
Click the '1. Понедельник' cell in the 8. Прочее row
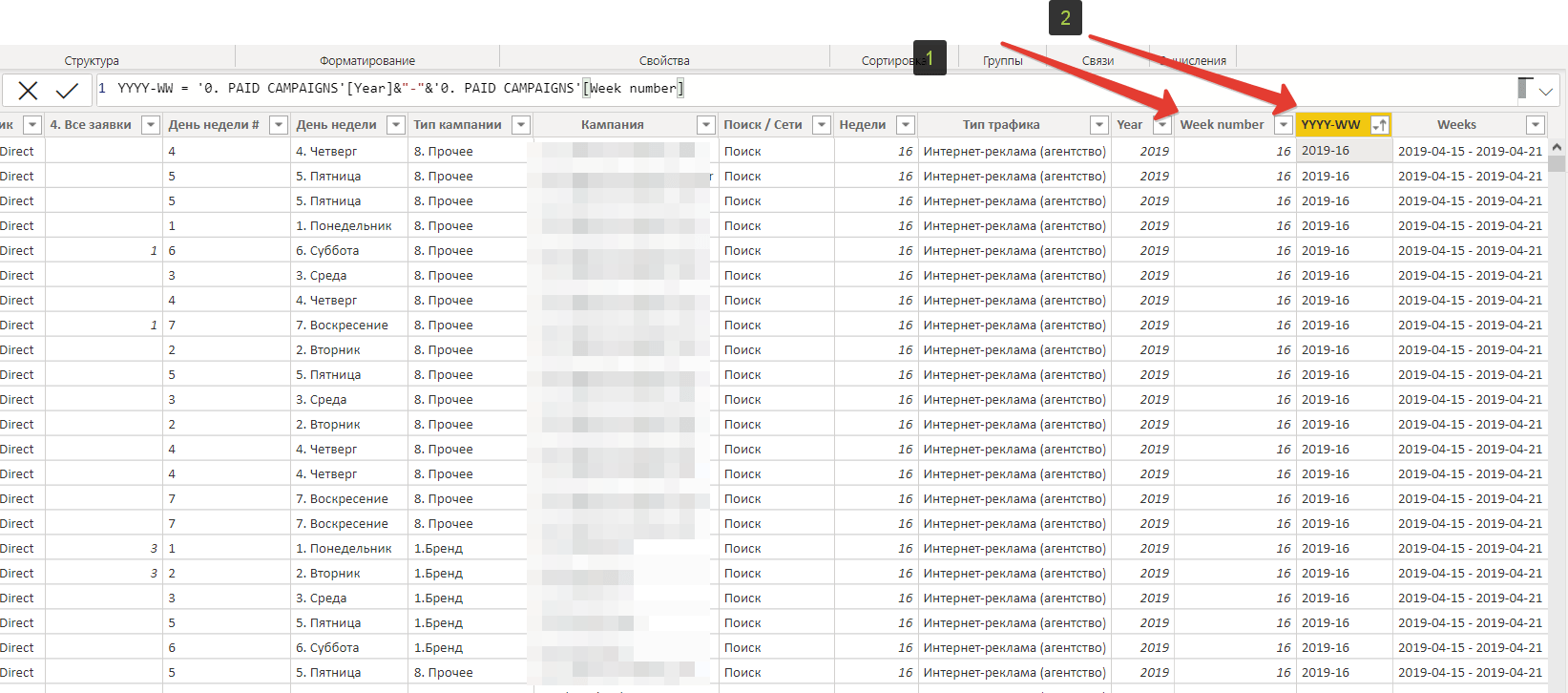tap(349, 226)
